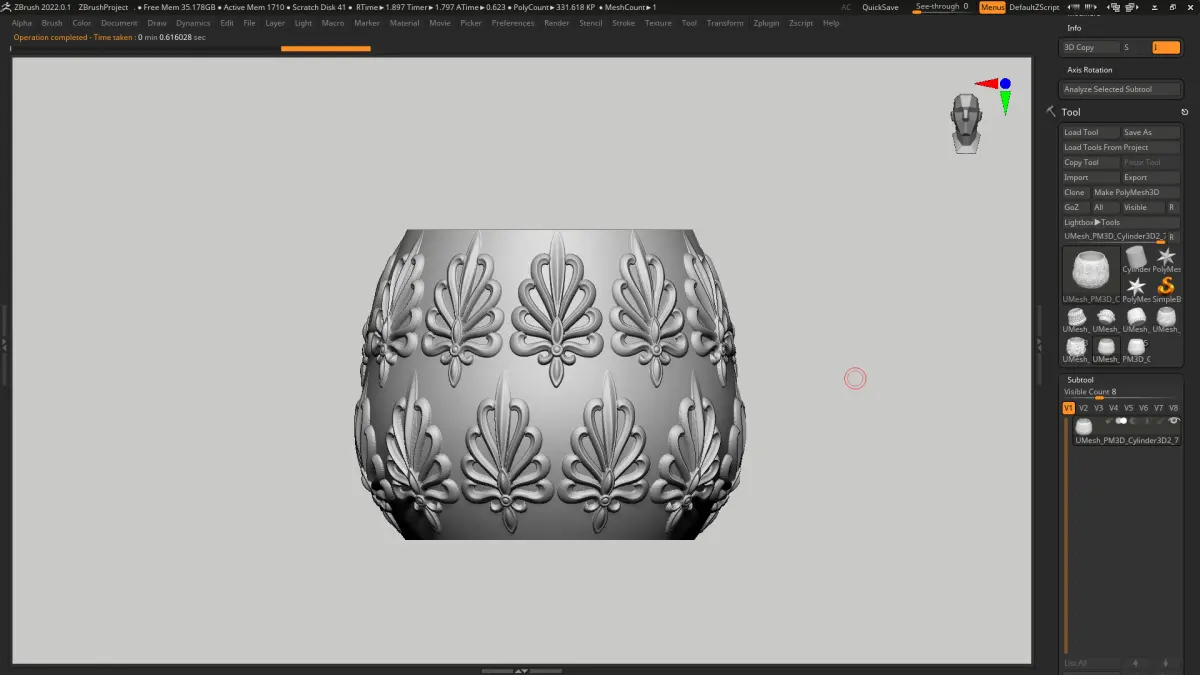Select the Cylinder tool thumbnail
Image resolution: width=1200 pixels, height=675 pixels.
pos(1136,260)
